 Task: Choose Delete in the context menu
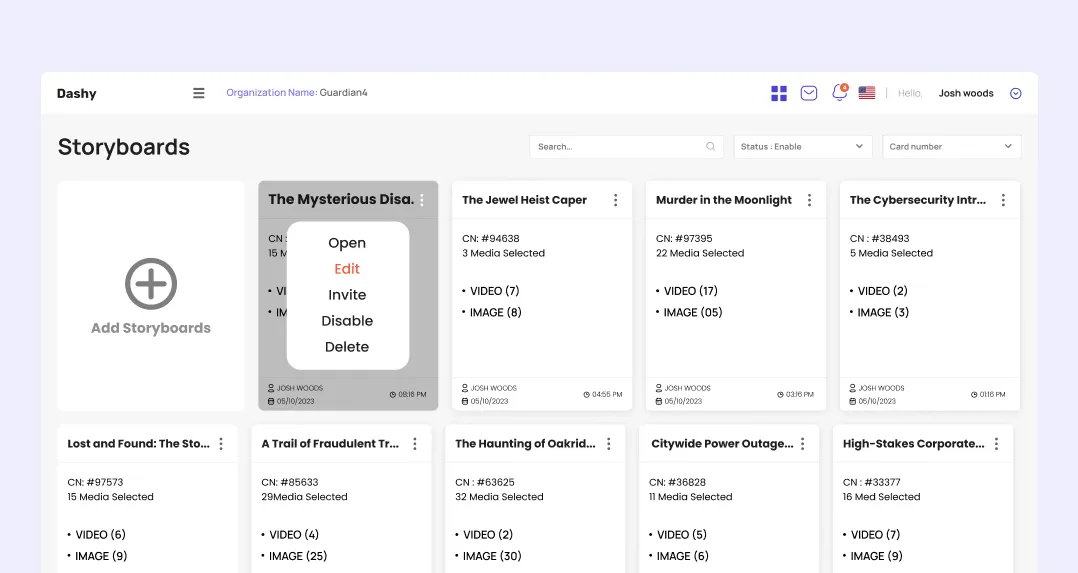point(347,347)
